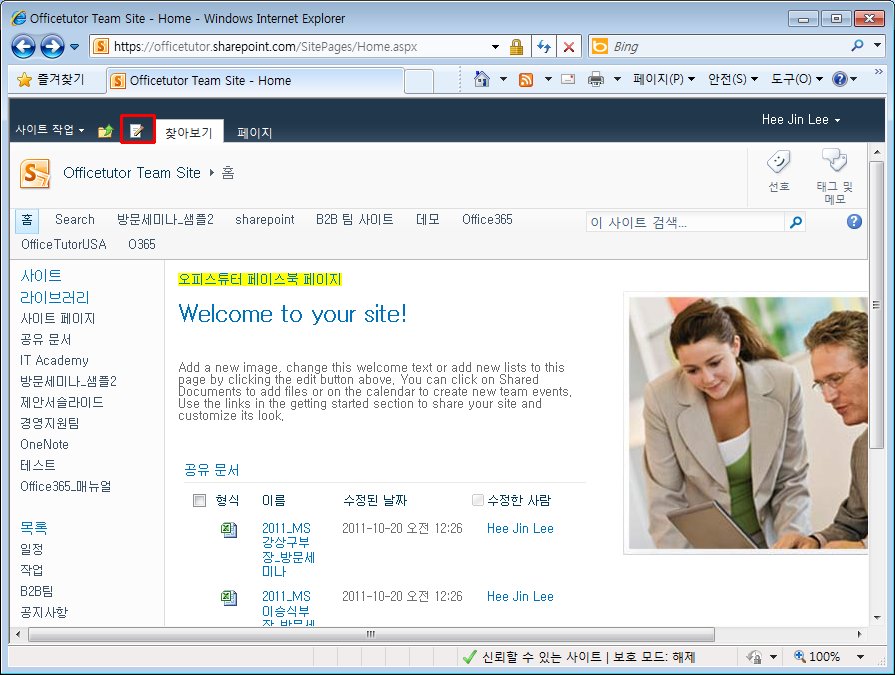Select the Officetutor Team Site - Home tab
The image size is (895, 675).
click(256, 80)
